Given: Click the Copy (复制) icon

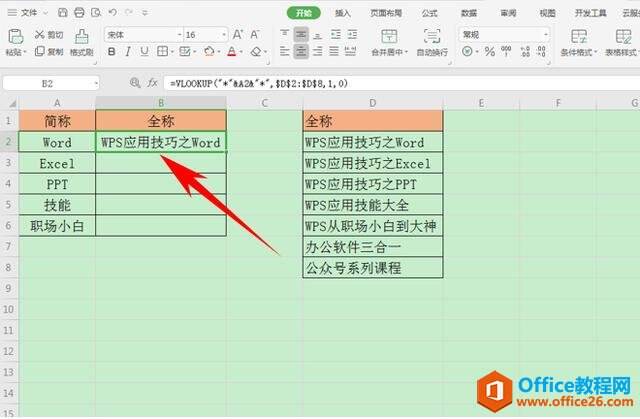Looking at the screenshot, I should pyautogui.click(x=40, y=51).
